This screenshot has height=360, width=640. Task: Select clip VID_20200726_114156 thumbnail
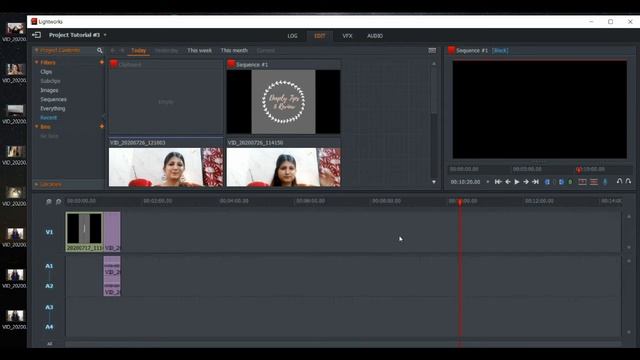coord(283,167)
